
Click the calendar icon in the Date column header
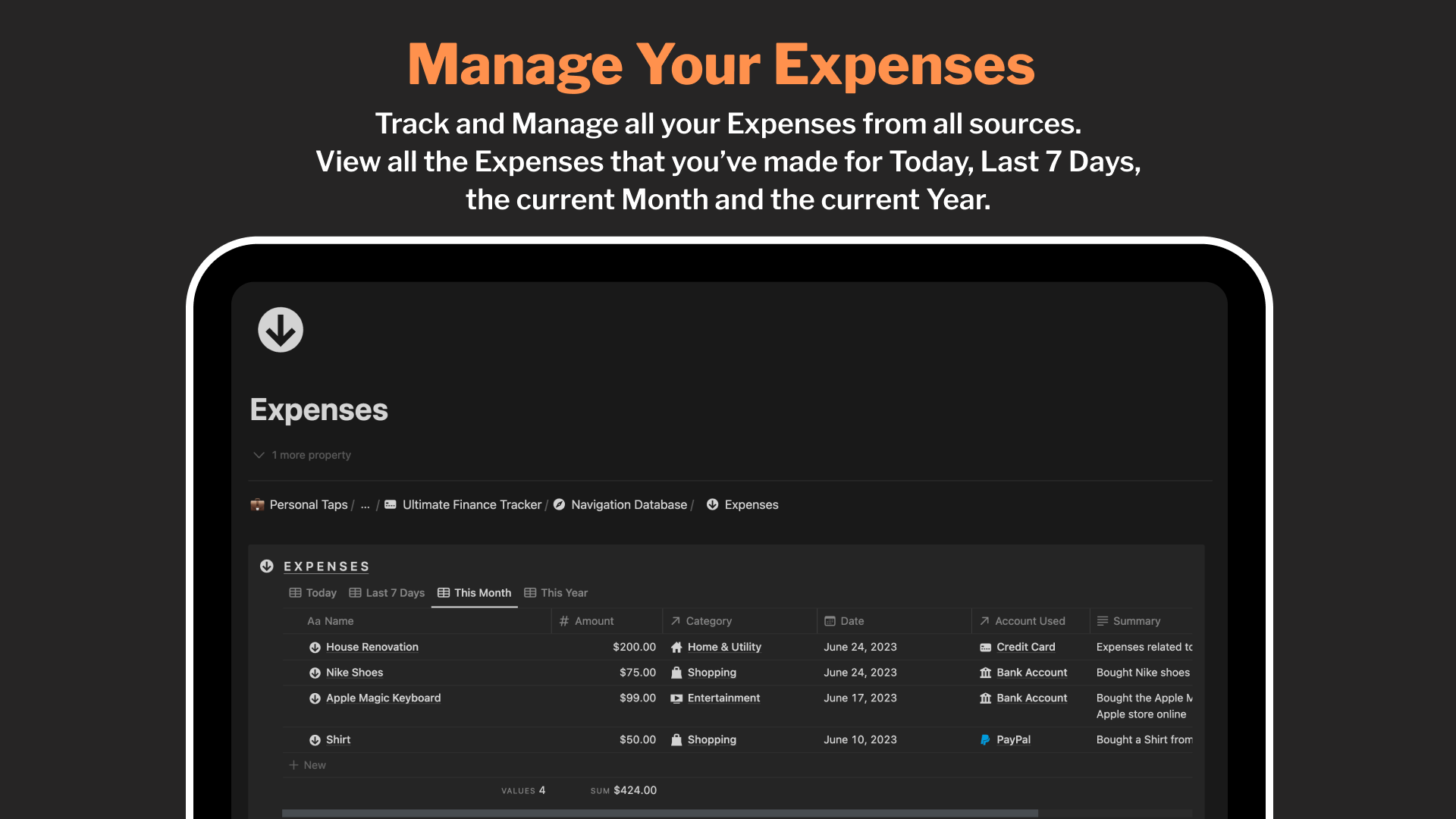[830, 620]
